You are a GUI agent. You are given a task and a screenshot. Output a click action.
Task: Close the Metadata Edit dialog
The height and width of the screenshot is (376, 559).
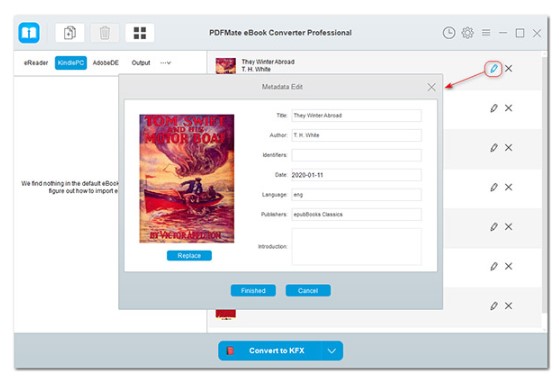[x=431, y=87]
